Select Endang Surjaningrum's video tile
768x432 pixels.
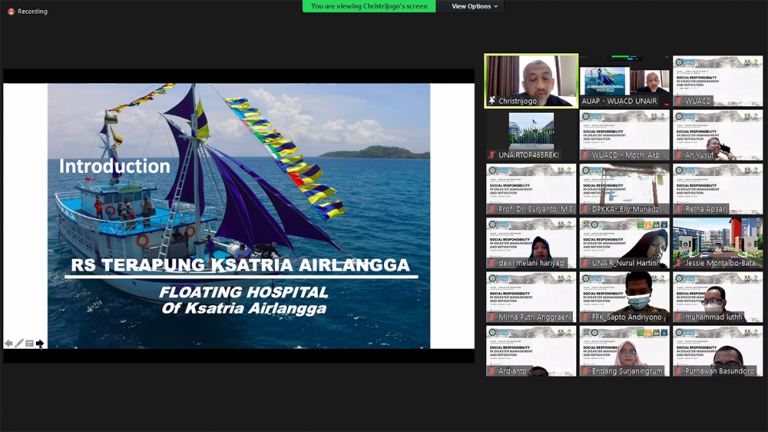[x=624, y=350]
